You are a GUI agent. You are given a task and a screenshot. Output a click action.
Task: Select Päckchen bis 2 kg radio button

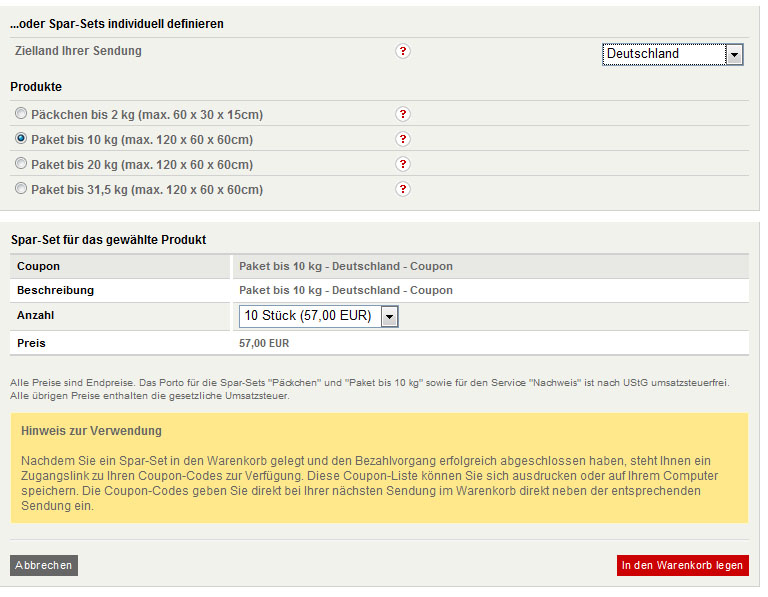[21, 114]
